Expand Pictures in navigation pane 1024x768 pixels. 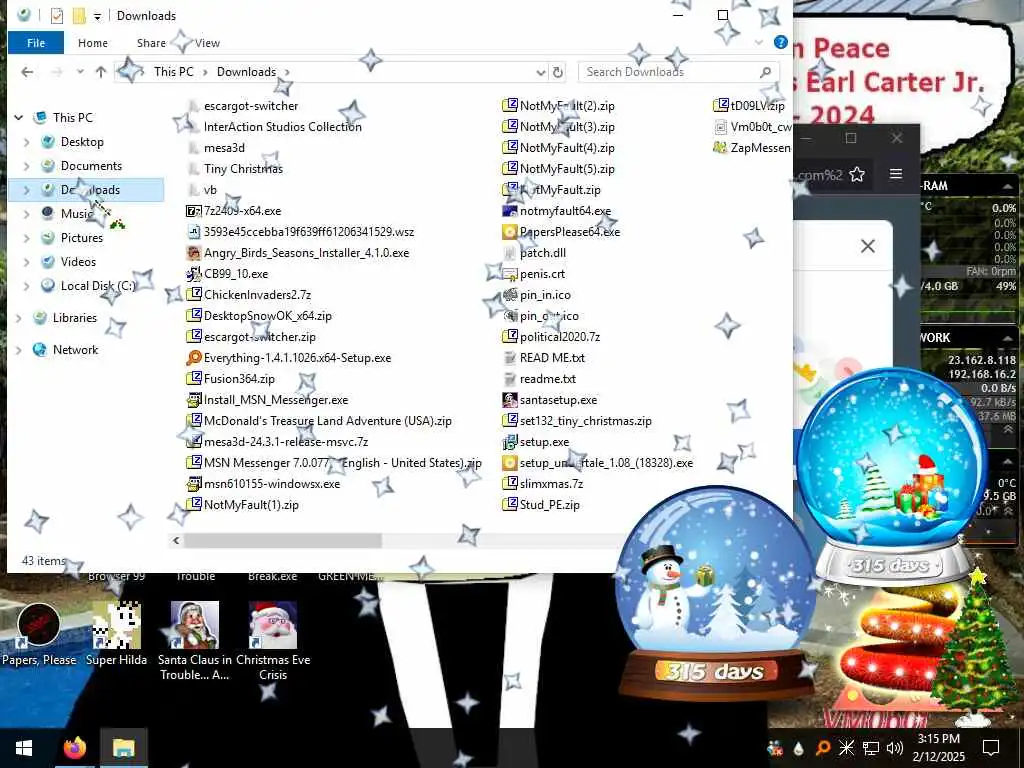(27, 238)
